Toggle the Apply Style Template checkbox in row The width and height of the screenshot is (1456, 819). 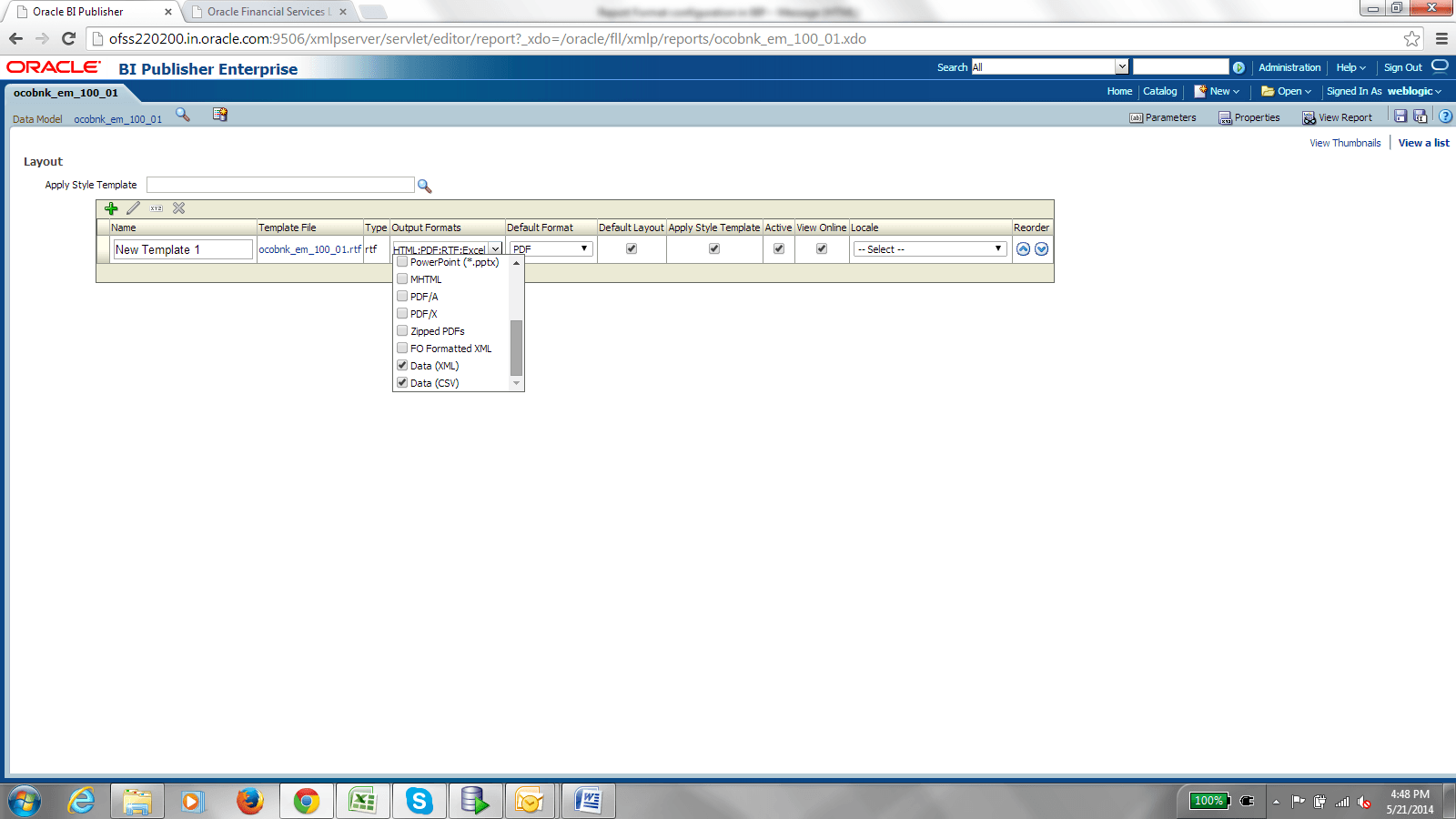[714, 248]
